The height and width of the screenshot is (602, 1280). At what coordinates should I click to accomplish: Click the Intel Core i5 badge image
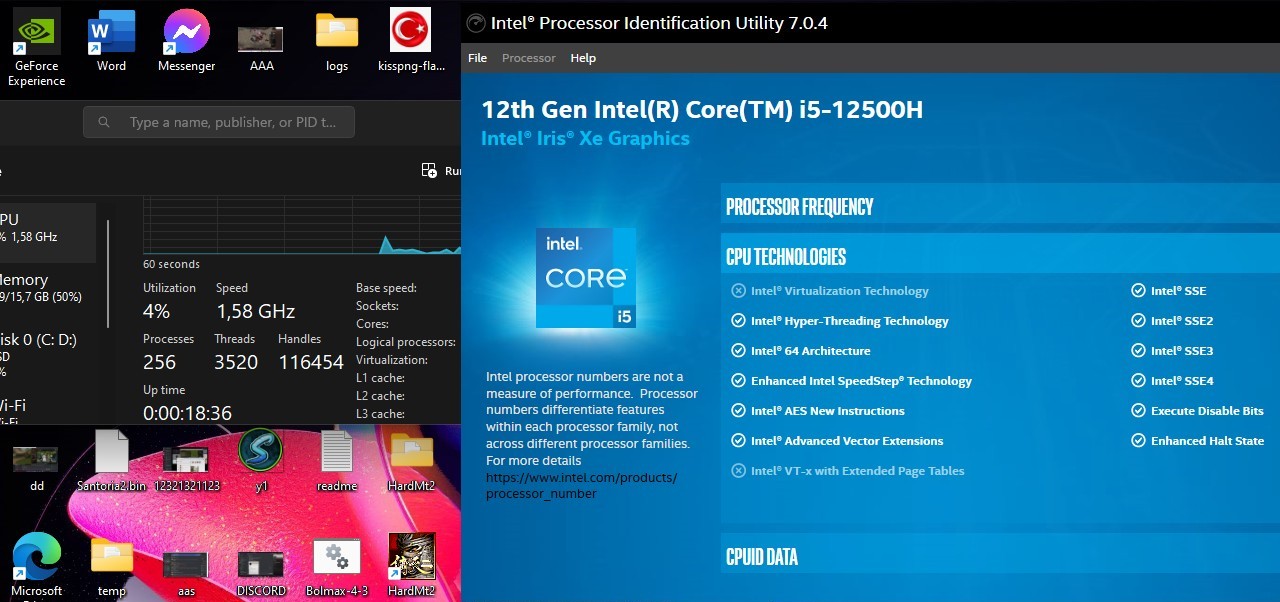[x=586, y=278]
